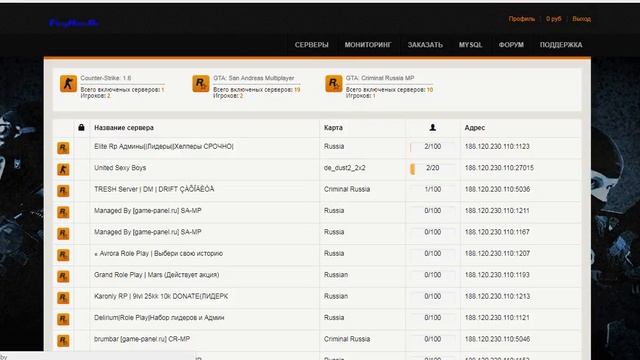Open the Counter-Strike: 1.6 title link
Screen dimensions: 640x360
(x=106, y=78)
